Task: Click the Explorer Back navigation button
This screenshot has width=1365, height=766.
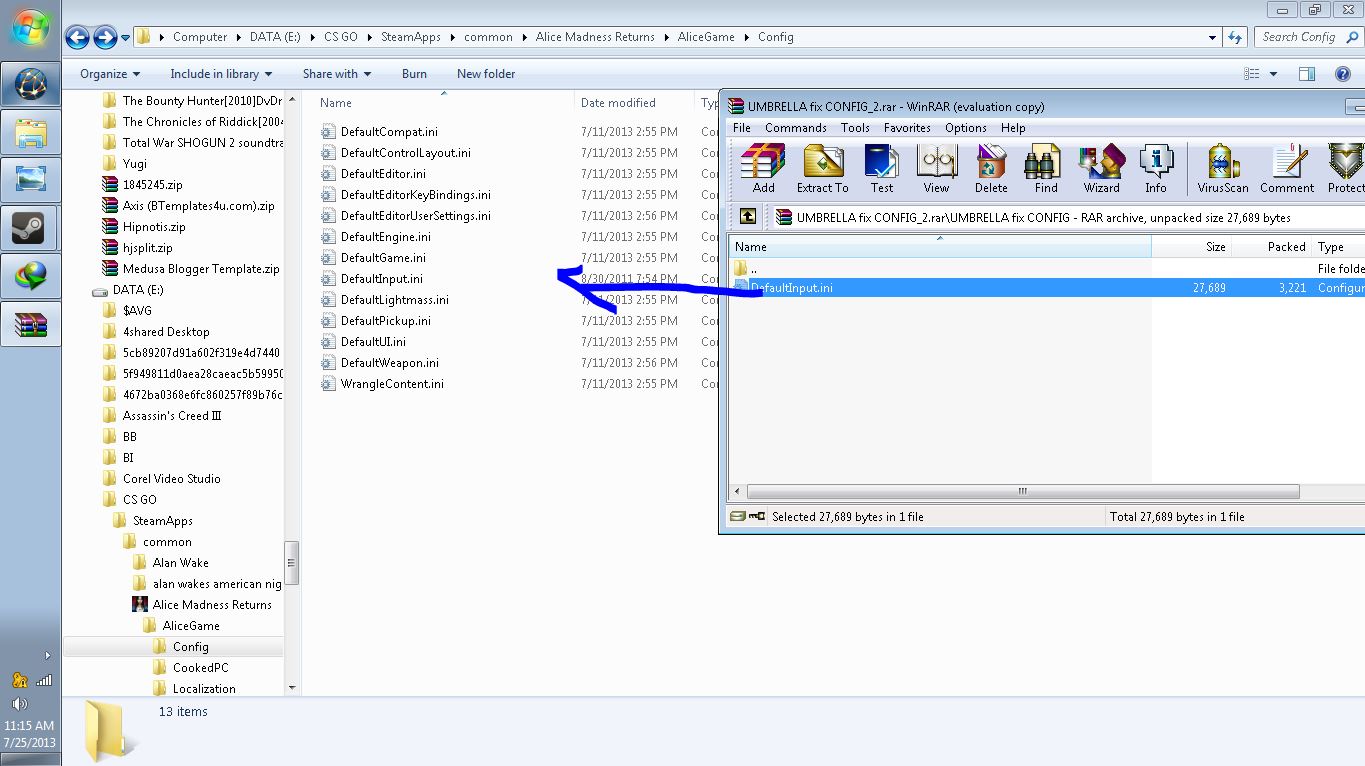Action: pyautogui.click(x=77, y=37)
